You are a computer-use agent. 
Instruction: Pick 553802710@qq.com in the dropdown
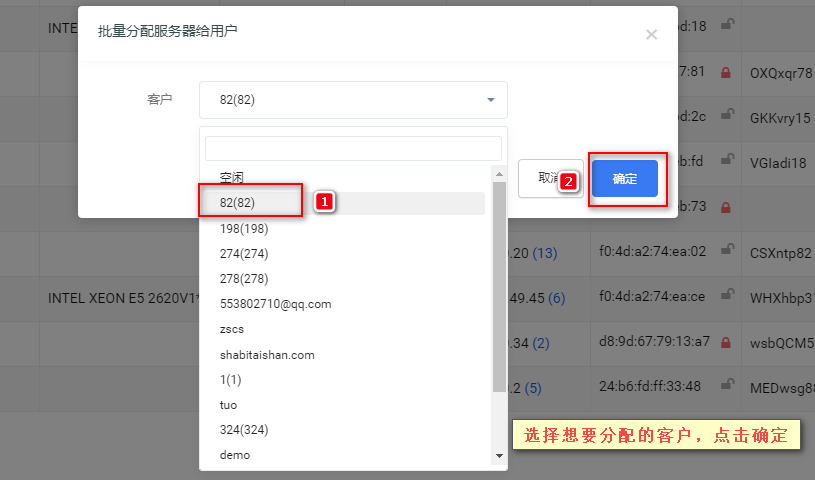tap(345, 304)
